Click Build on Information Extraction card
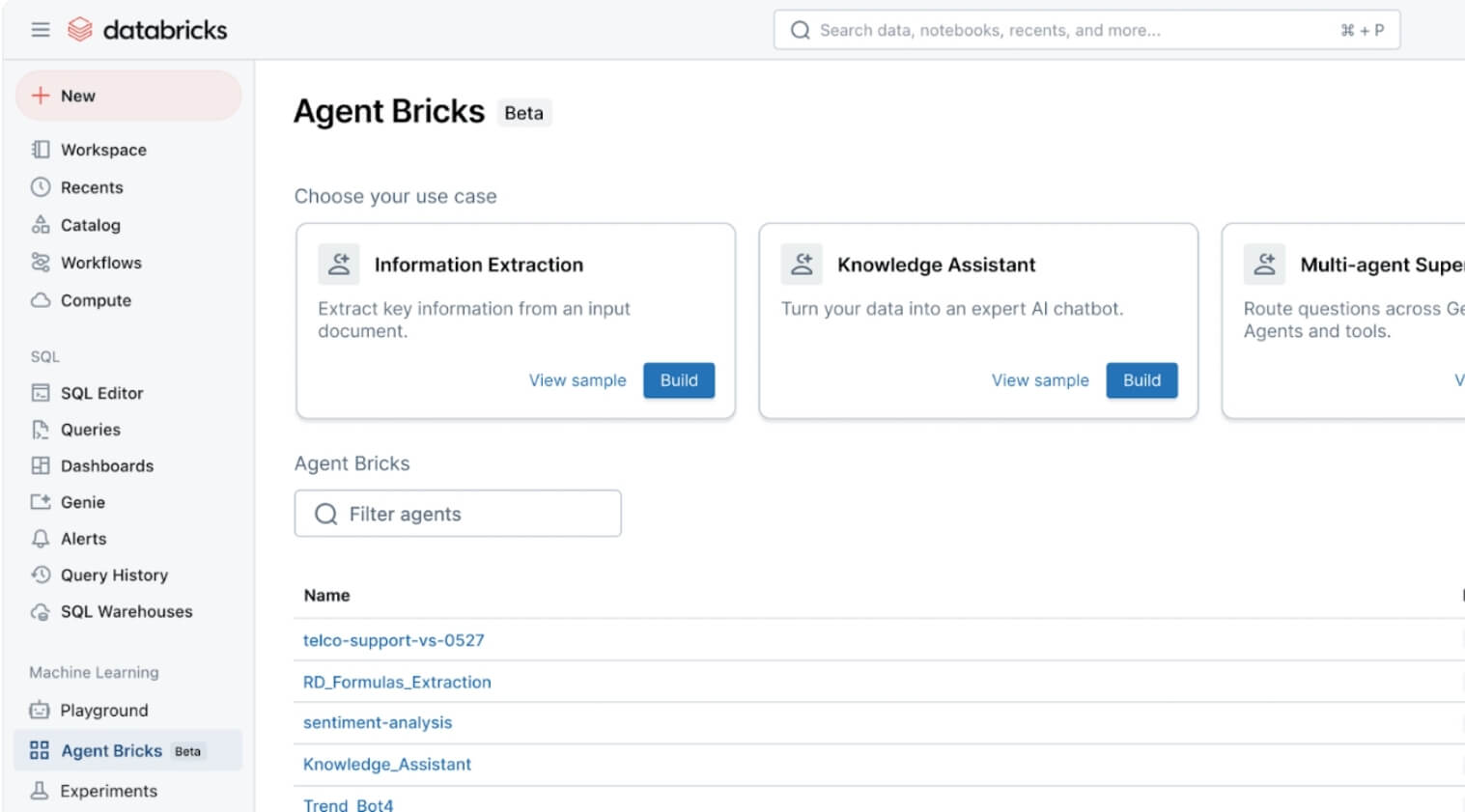The height and width of the screenshot is (812, 1465). coord(679,380)
